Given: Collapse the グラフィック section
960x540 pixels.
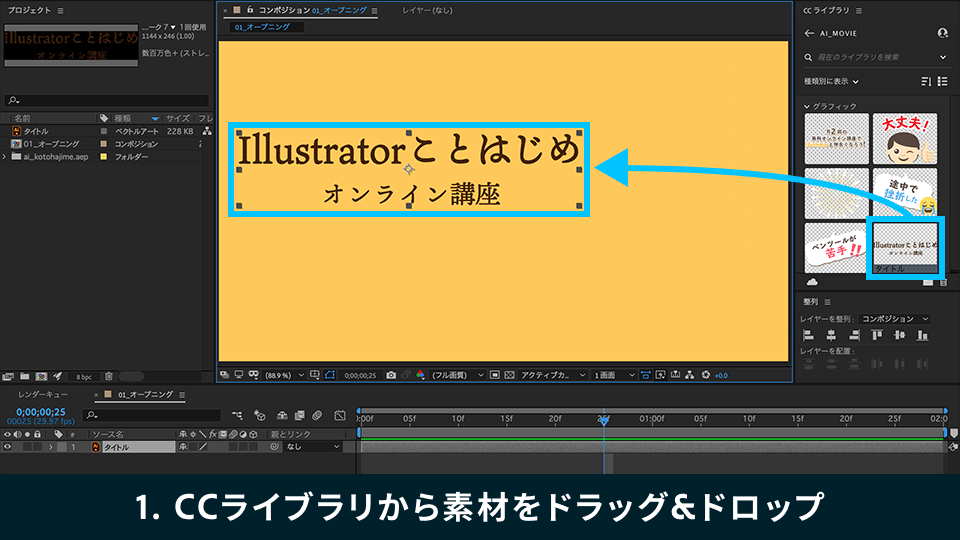Looking at the screenshot, I should (x=807, y=107).
